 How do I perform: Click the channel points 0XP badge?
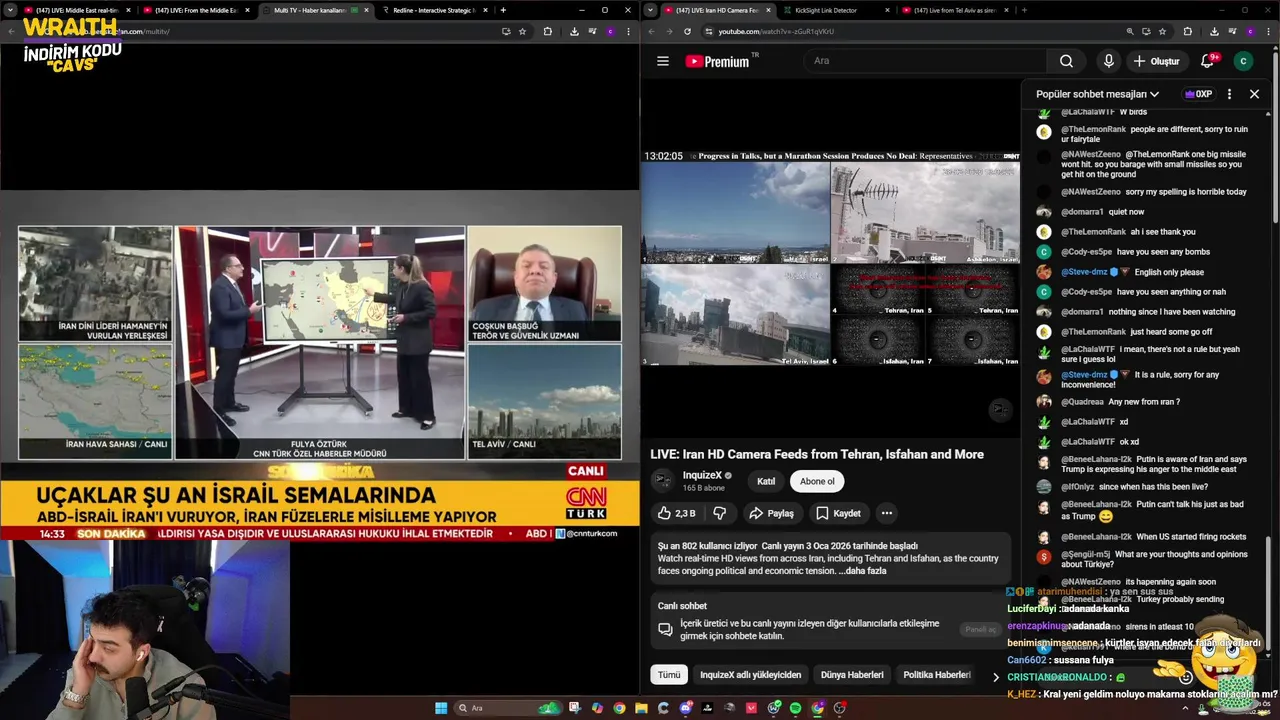coord(1198,94)
